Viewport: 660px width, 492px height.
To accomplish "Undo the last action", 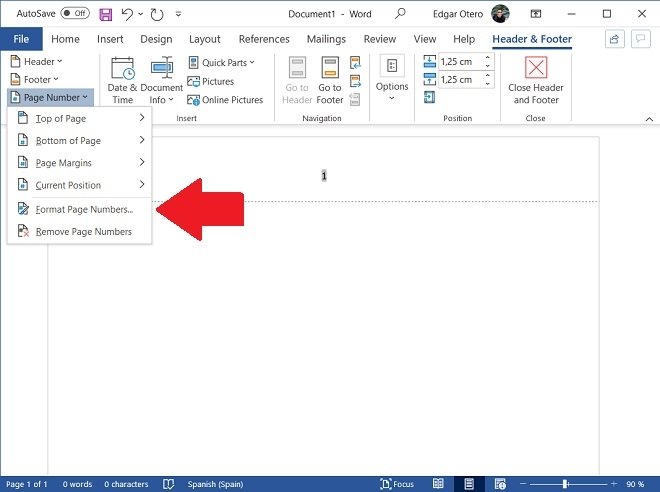I will [127, 14].
